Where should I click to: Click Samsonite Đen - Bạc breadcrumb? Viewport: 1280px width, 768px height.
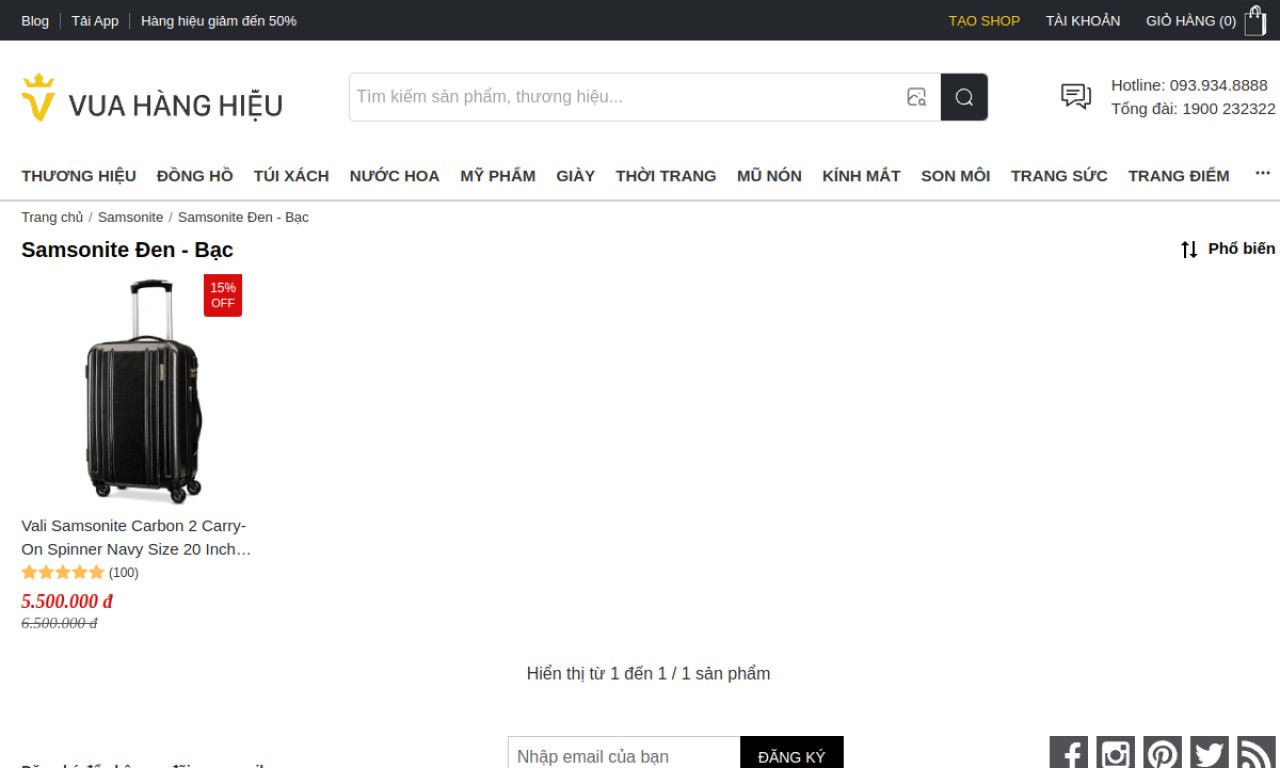(x=243, y=217)
